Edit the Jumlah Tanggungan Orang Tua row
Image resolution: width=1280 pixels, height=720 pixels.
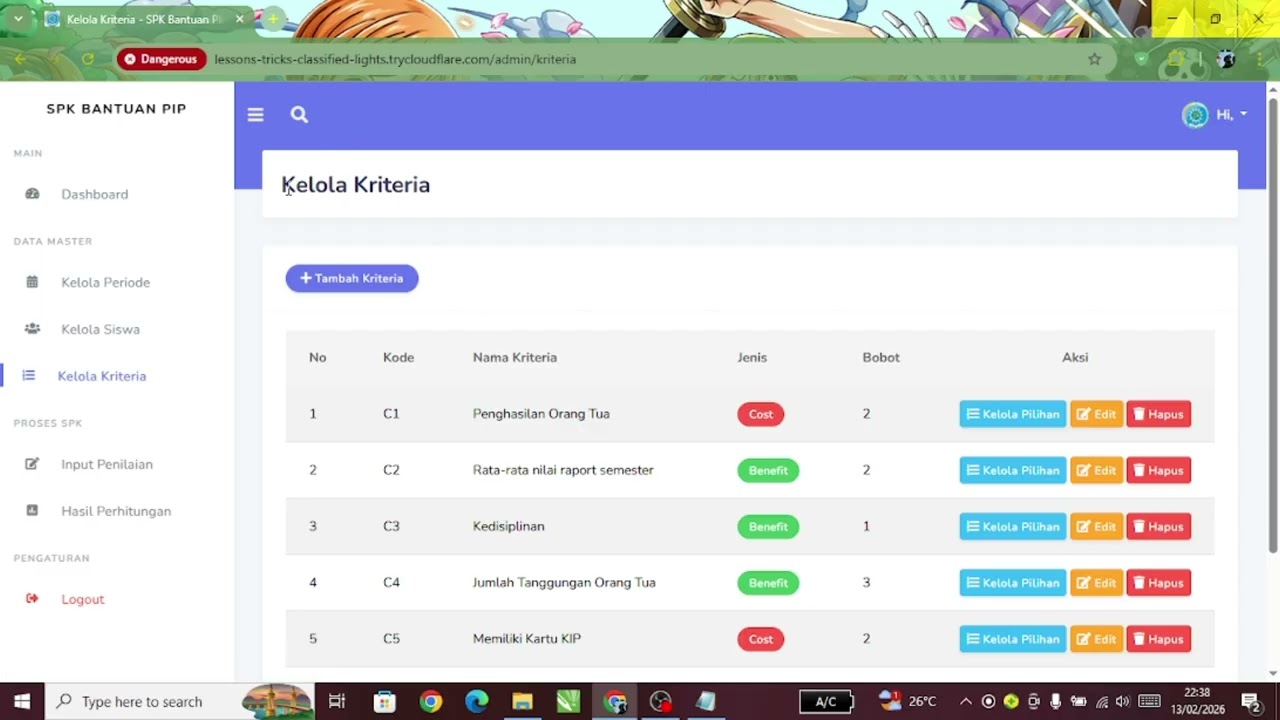[x=1097, y=583]
